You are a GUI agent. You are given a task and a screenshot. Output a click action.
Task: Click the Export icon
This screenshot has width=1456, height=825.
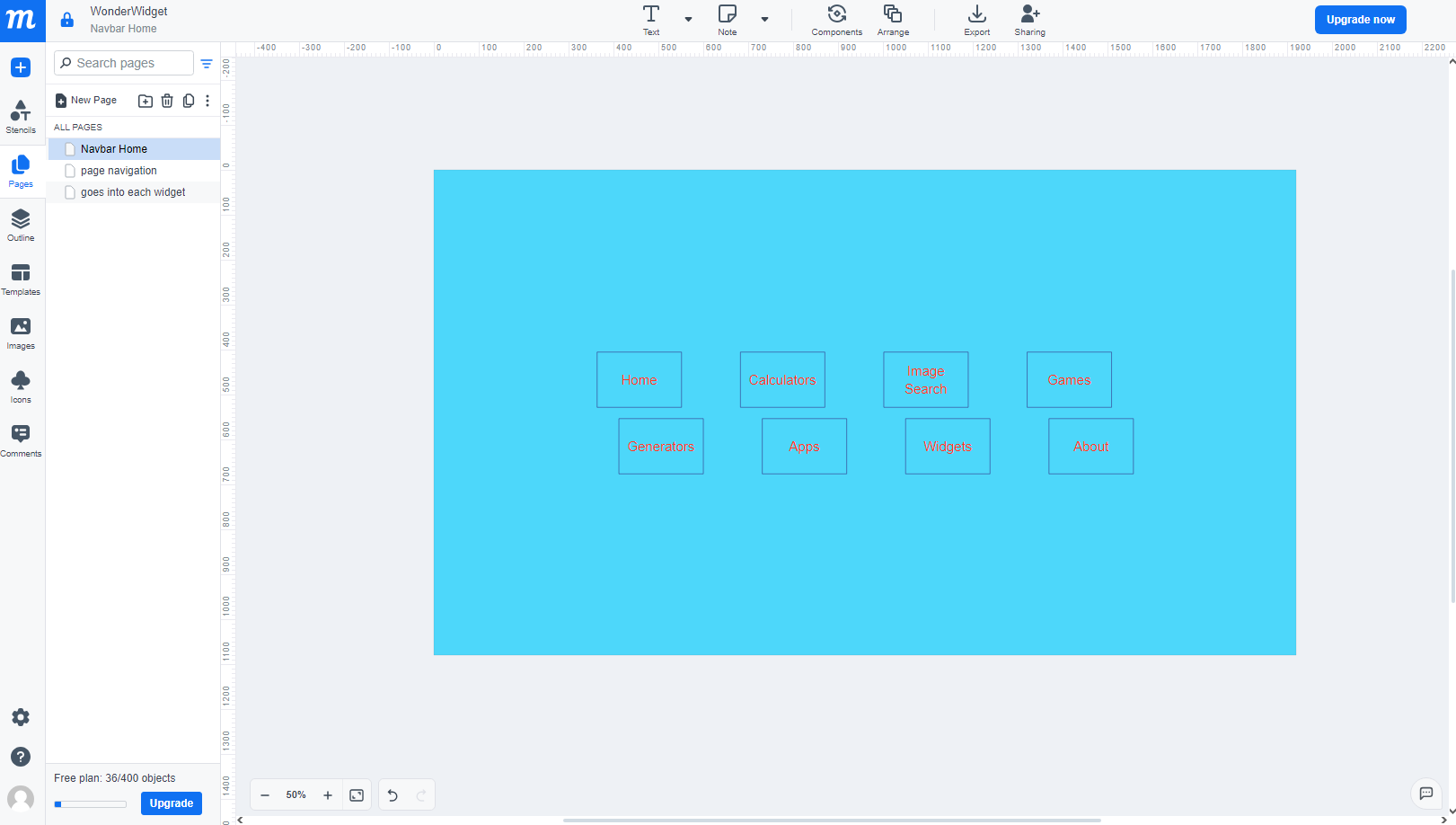(x=976, y=20)
